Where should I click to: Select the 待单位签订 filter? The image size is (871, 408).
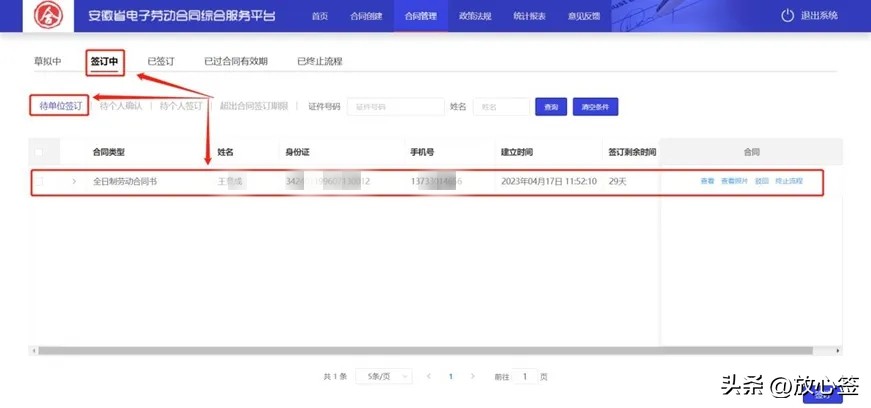click(x=60, y=106)
